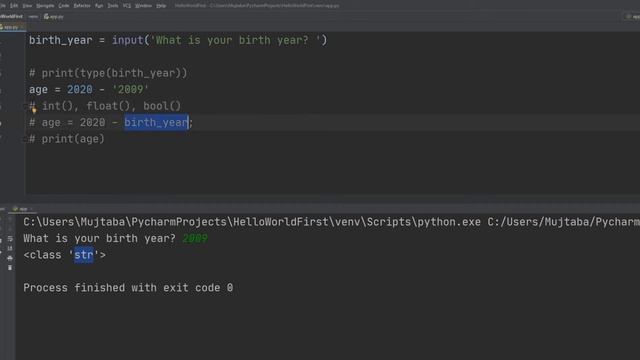Click 'What is your birth year?' console prompt
This screenshot has width=640, height=360.
99,238
